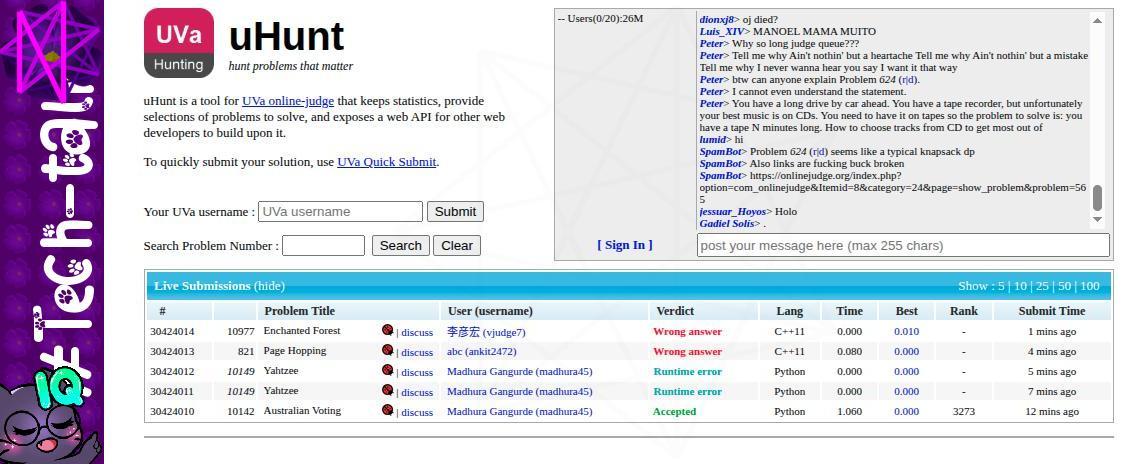Screen dimensions: 1146x464
Task: Click Best time 0.010 for Enchanted Forest
Action: click(906, 332)
